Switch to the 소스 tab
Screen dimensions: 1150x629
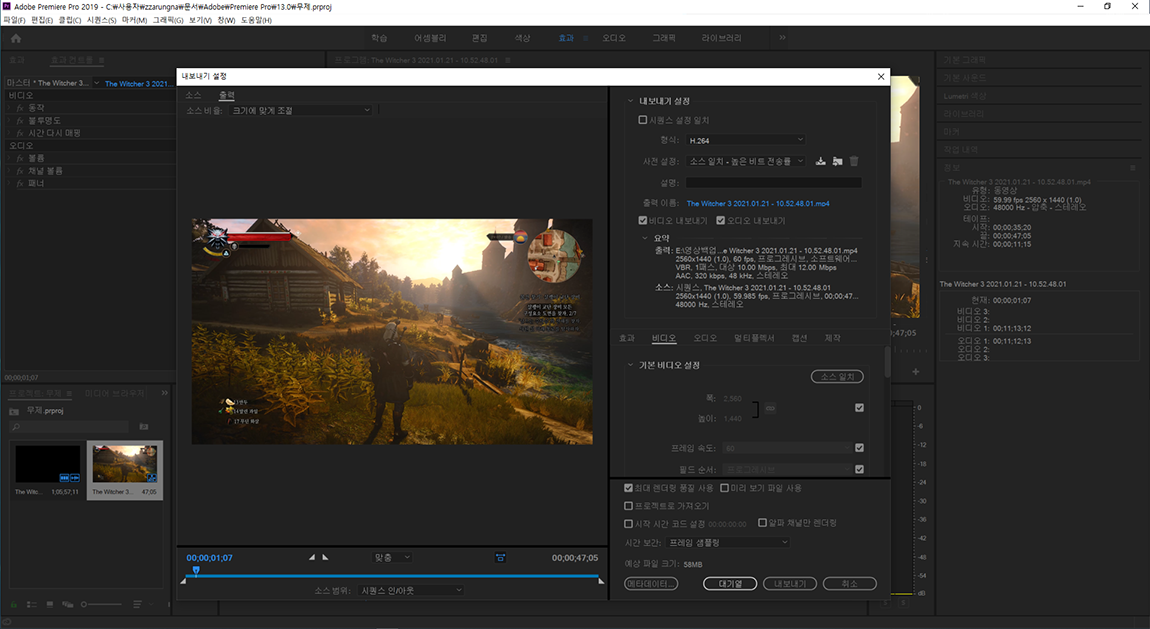(193, 95)
